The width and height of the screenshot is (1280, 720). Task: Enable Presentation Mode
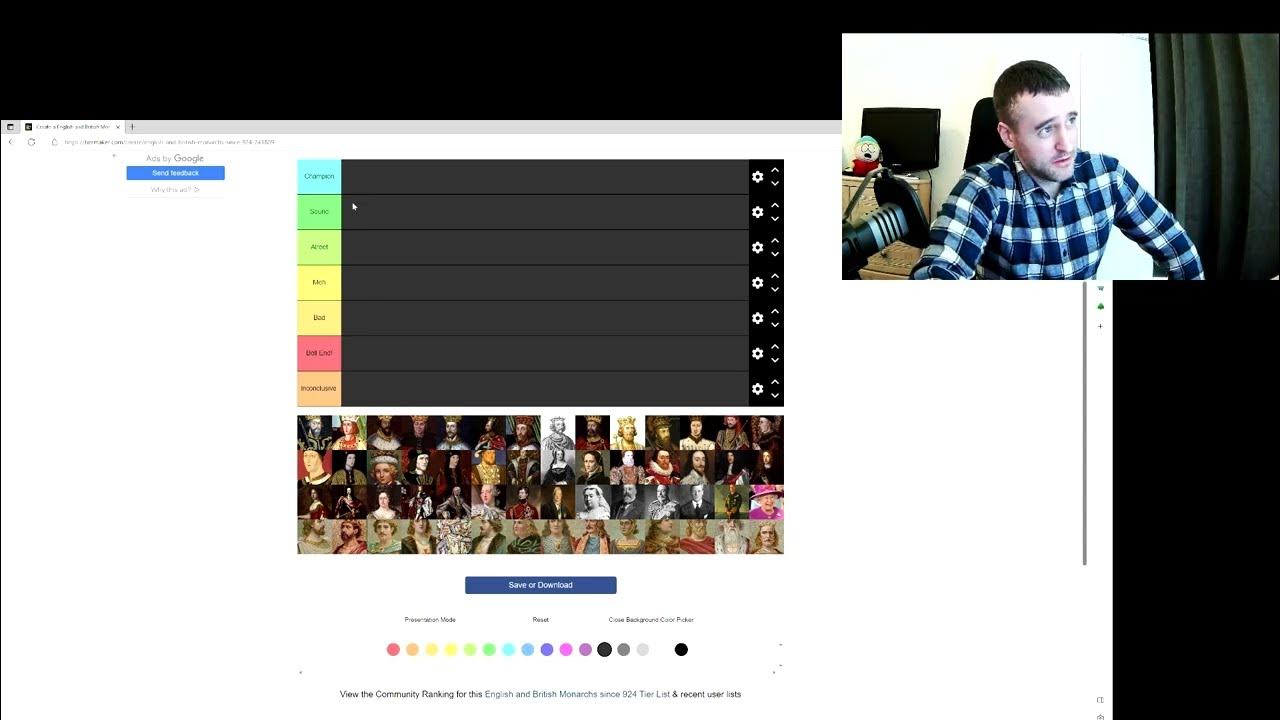(430, 620)
